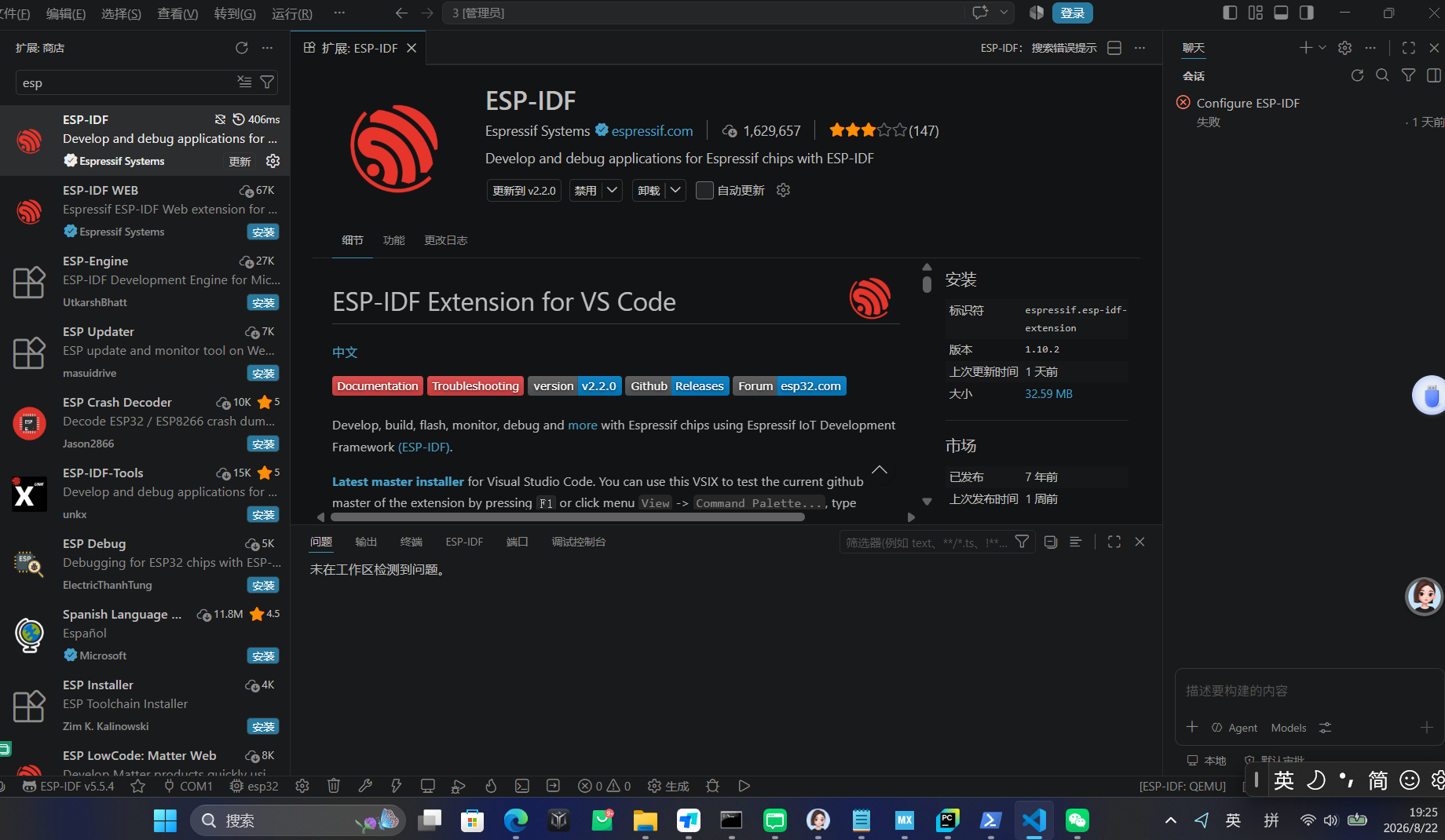Click the errors and warnings count in status bar

604,786
